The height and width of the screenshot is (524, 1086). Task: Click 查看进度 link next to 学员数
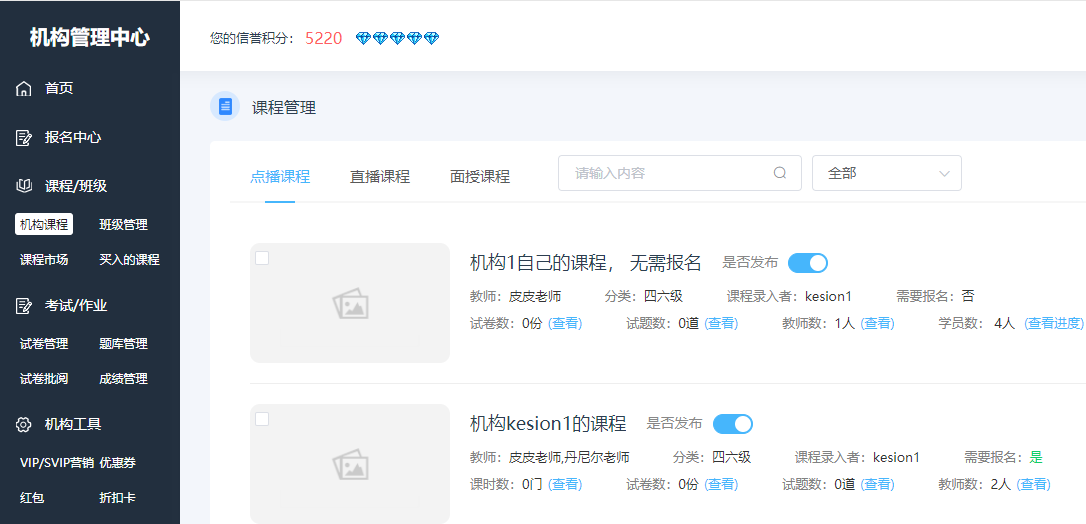tap(1054, 324)
